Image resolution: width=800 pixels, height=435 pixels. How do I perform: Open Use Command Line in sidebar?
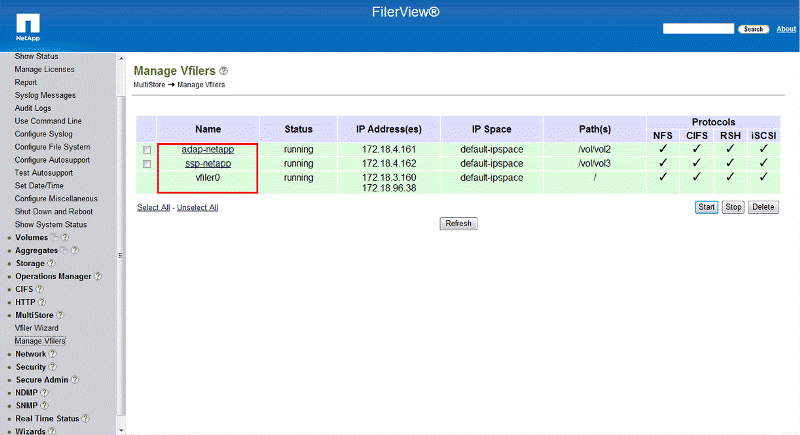48,121
